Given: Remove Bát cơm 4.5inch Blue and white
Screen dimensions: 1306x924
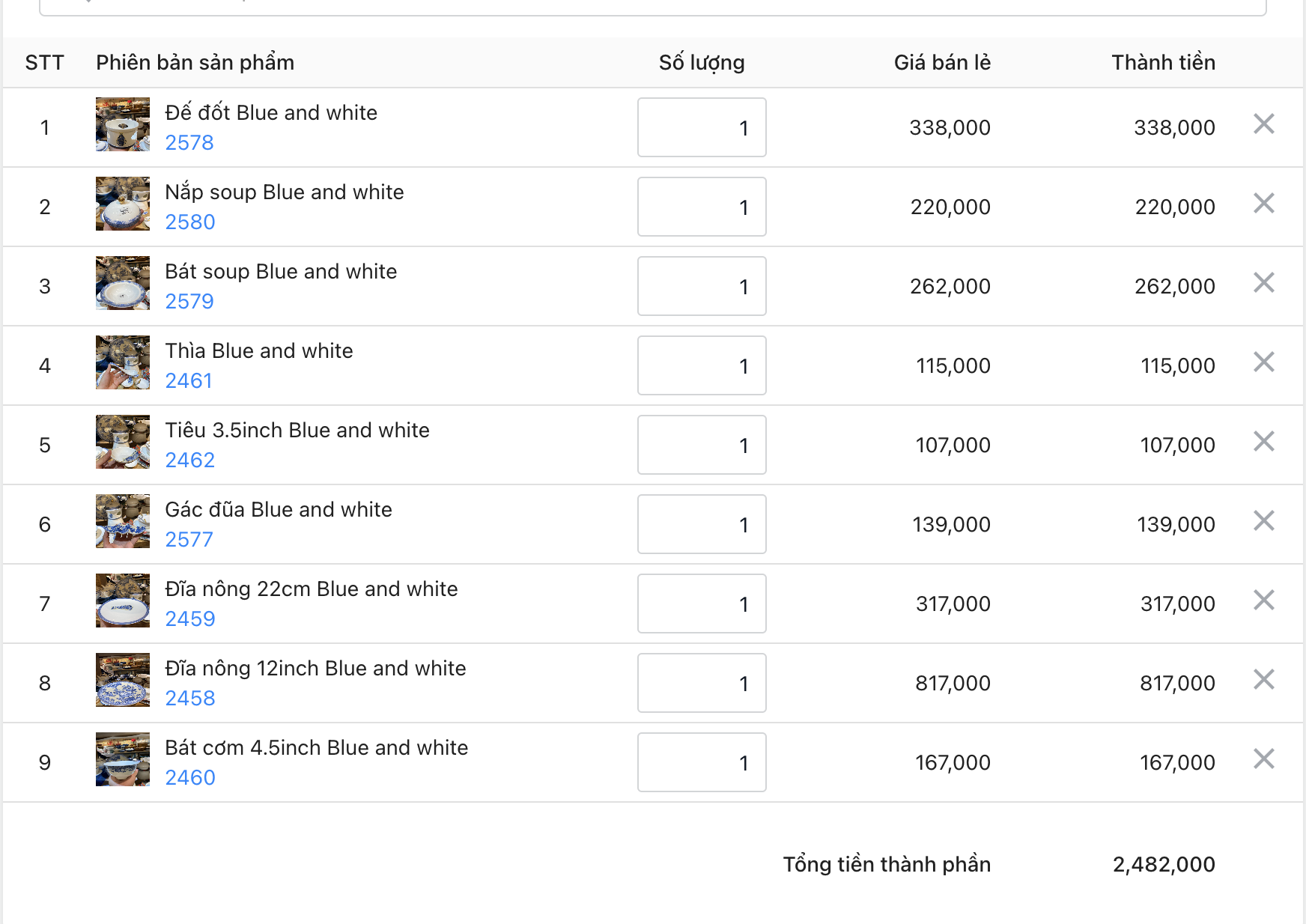Looking at the screenshot, I should (1264, 759).
